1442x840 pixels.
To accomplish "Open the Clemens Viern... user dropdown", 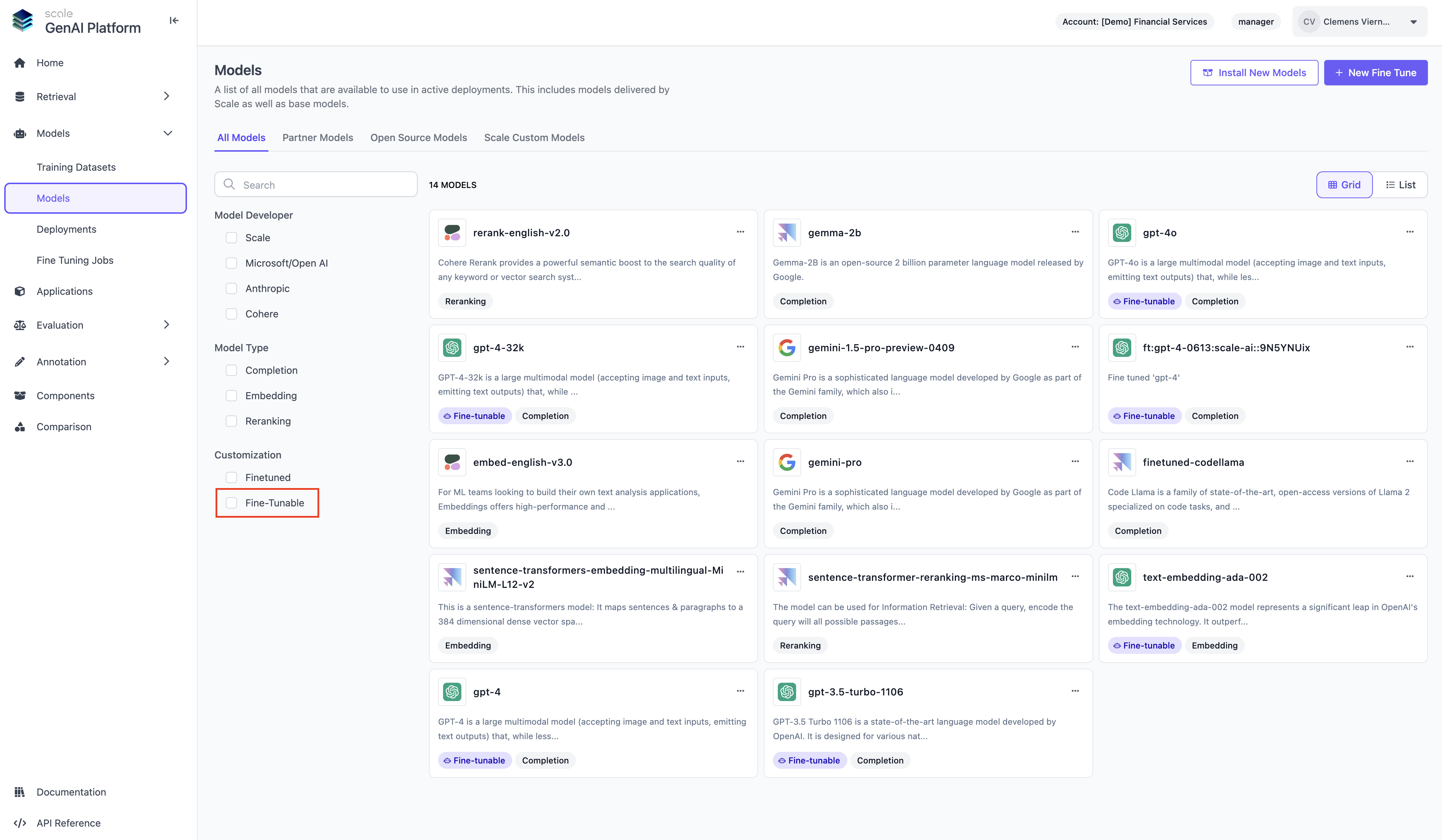I will [1359, 22].
